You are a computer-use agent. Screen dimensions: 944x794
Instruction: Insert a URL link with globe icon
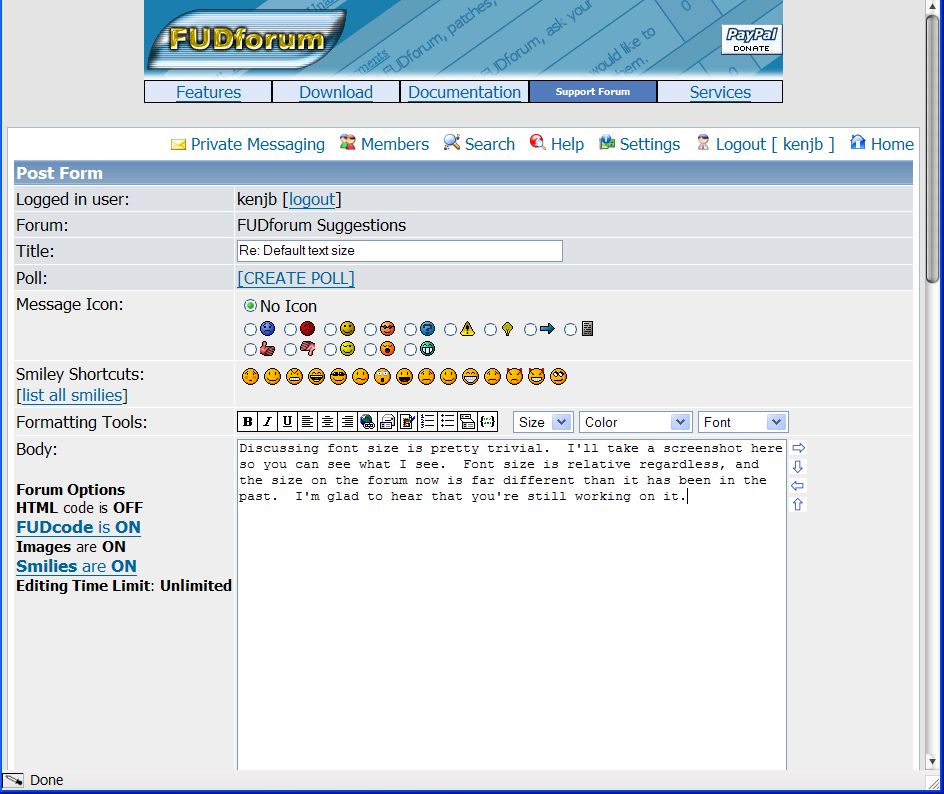pos(367,422)
